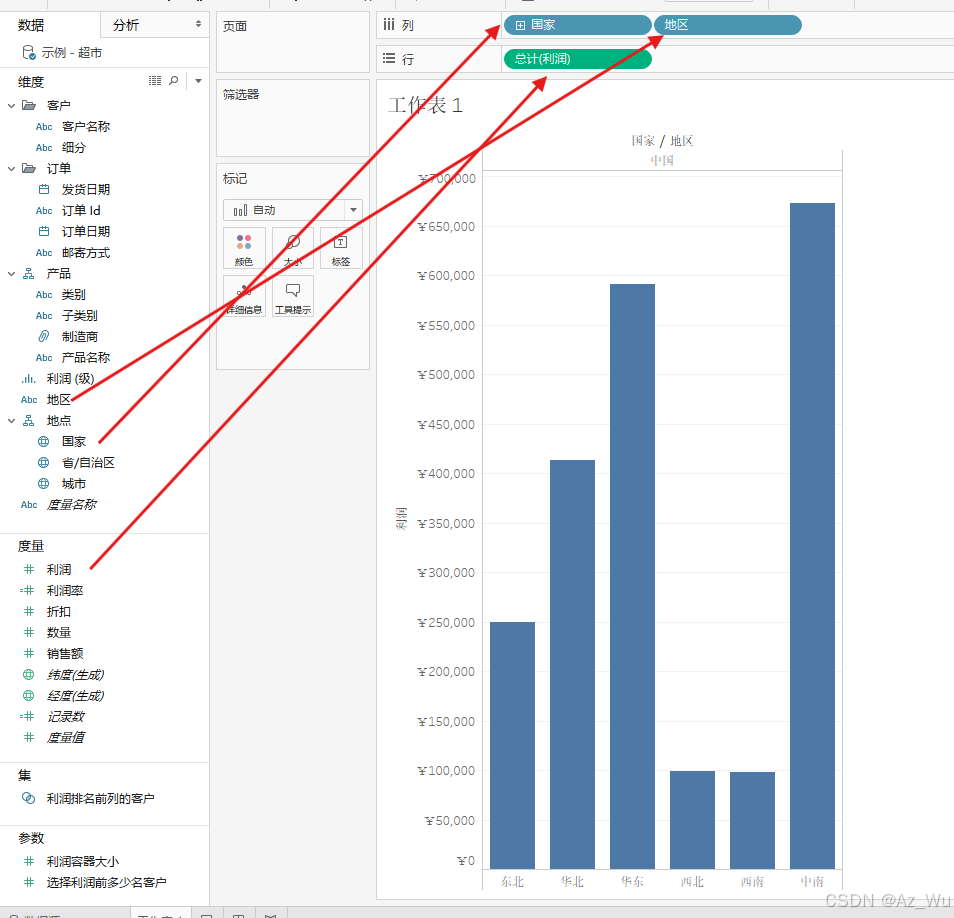Click the 华东 region bar
The image size is (954, 918).
point(632,576)
